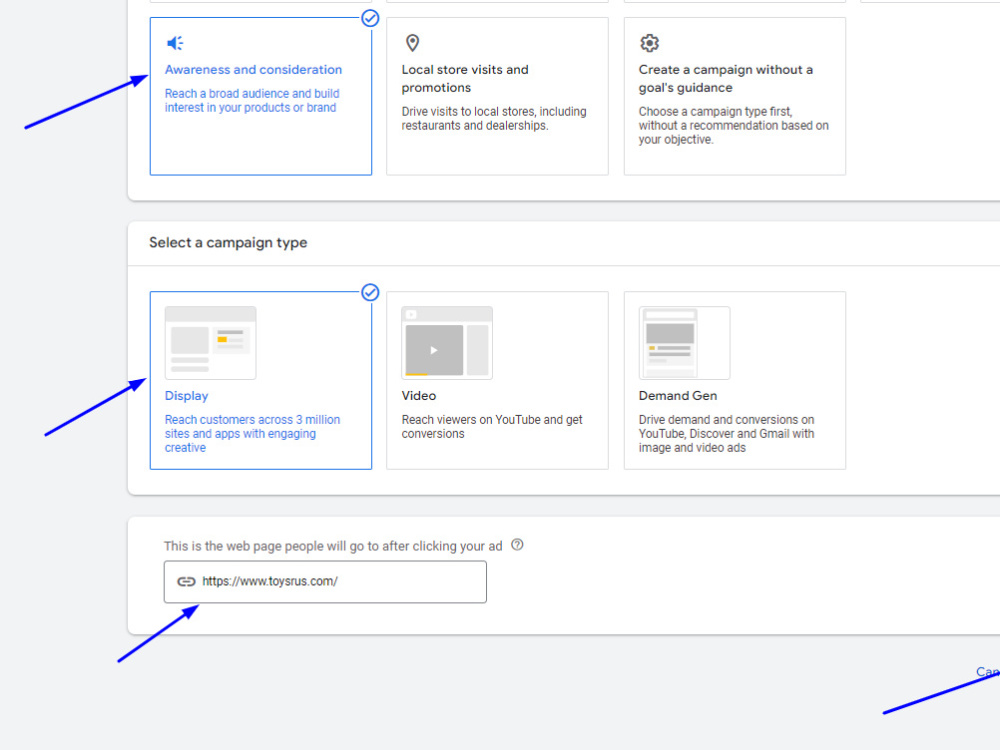Click 'Reach viewers on YouTube and get conversions'
The width and height of the screenshot is (1000, 750).
point(492,427)
